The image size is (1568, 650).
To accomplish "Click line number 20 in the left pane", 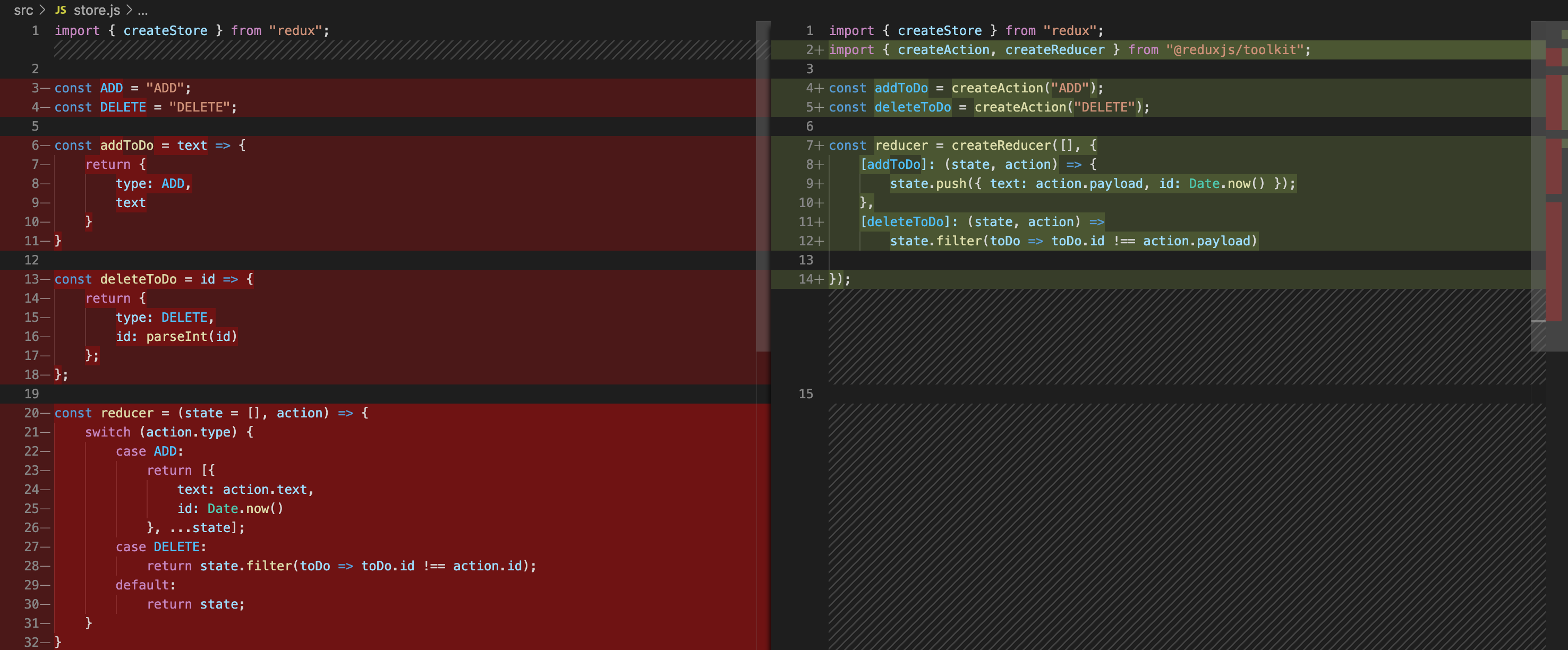I will 31,413.
